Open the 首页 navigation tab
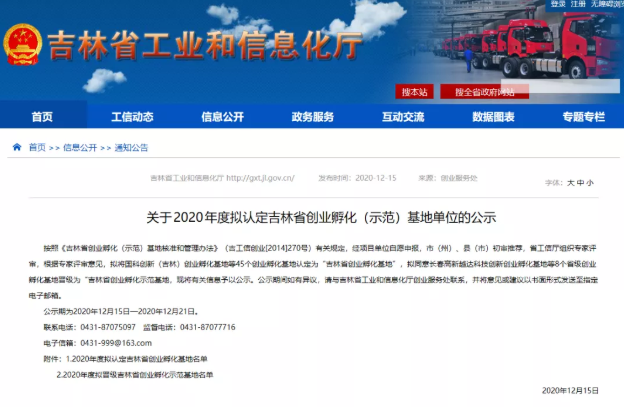The height and width of the screenshot is (414, 624). coord(42,117)
